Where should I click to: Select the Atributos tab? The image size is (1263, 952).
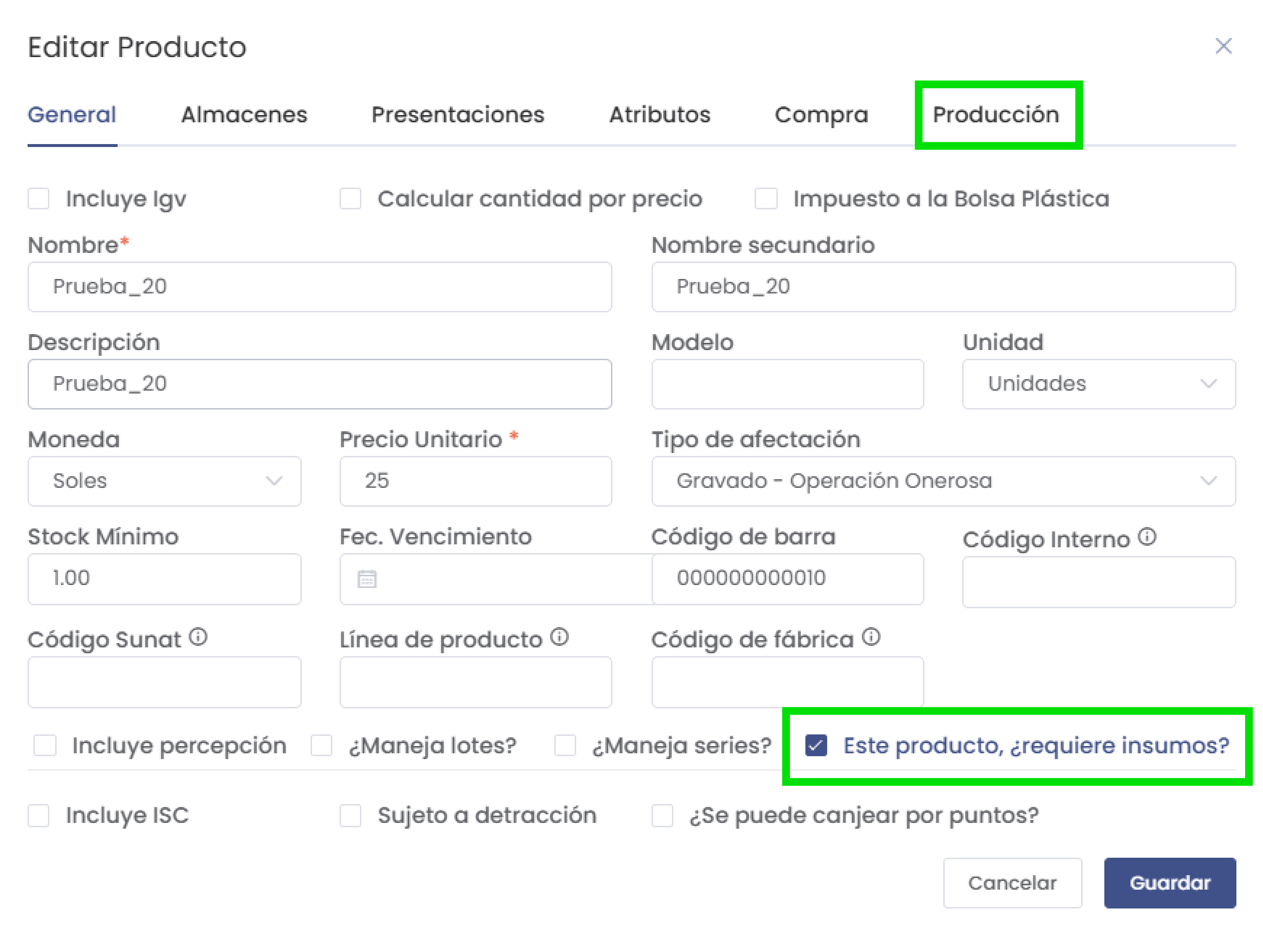tap(660, 114)
